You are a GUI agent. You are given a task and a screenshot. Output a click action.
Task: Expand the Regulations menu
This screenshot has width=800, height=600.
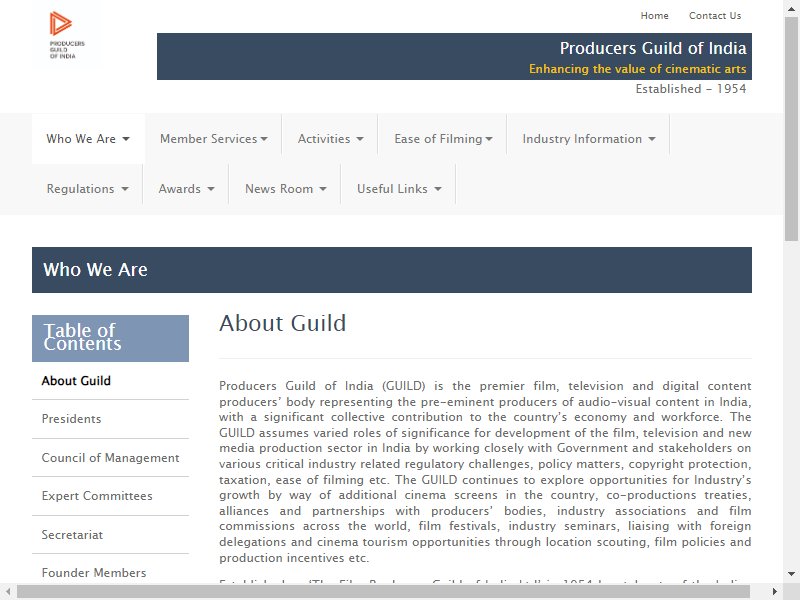87,189
